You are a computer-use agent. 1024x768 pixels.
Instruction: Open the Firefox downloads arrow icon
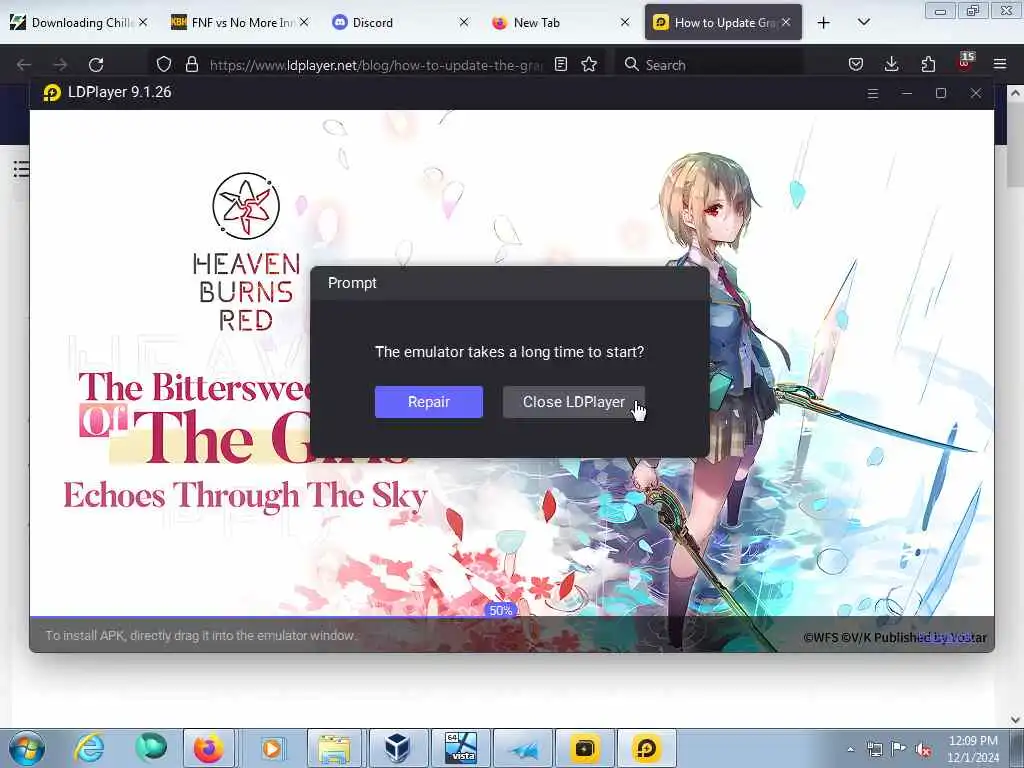(x=891, y=64)
